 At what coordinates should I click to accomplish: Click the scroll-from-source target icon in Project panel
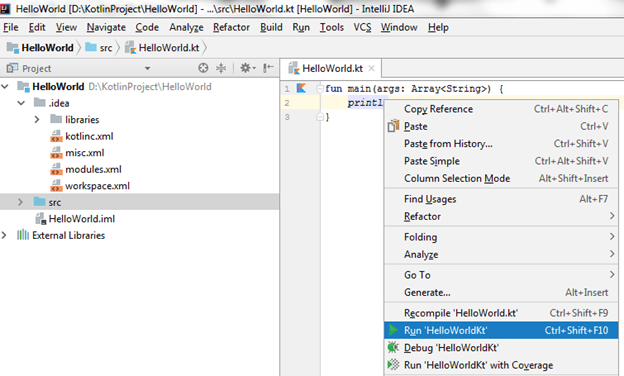(x=203, y=68)
